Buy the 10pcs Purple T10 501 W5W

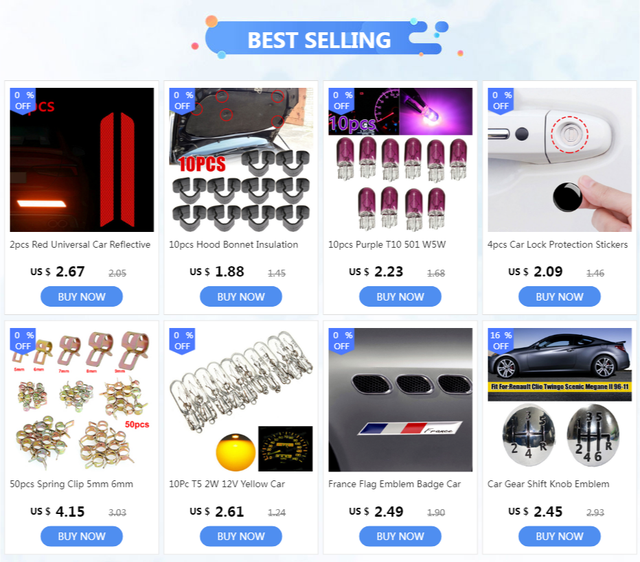point(400,297)
